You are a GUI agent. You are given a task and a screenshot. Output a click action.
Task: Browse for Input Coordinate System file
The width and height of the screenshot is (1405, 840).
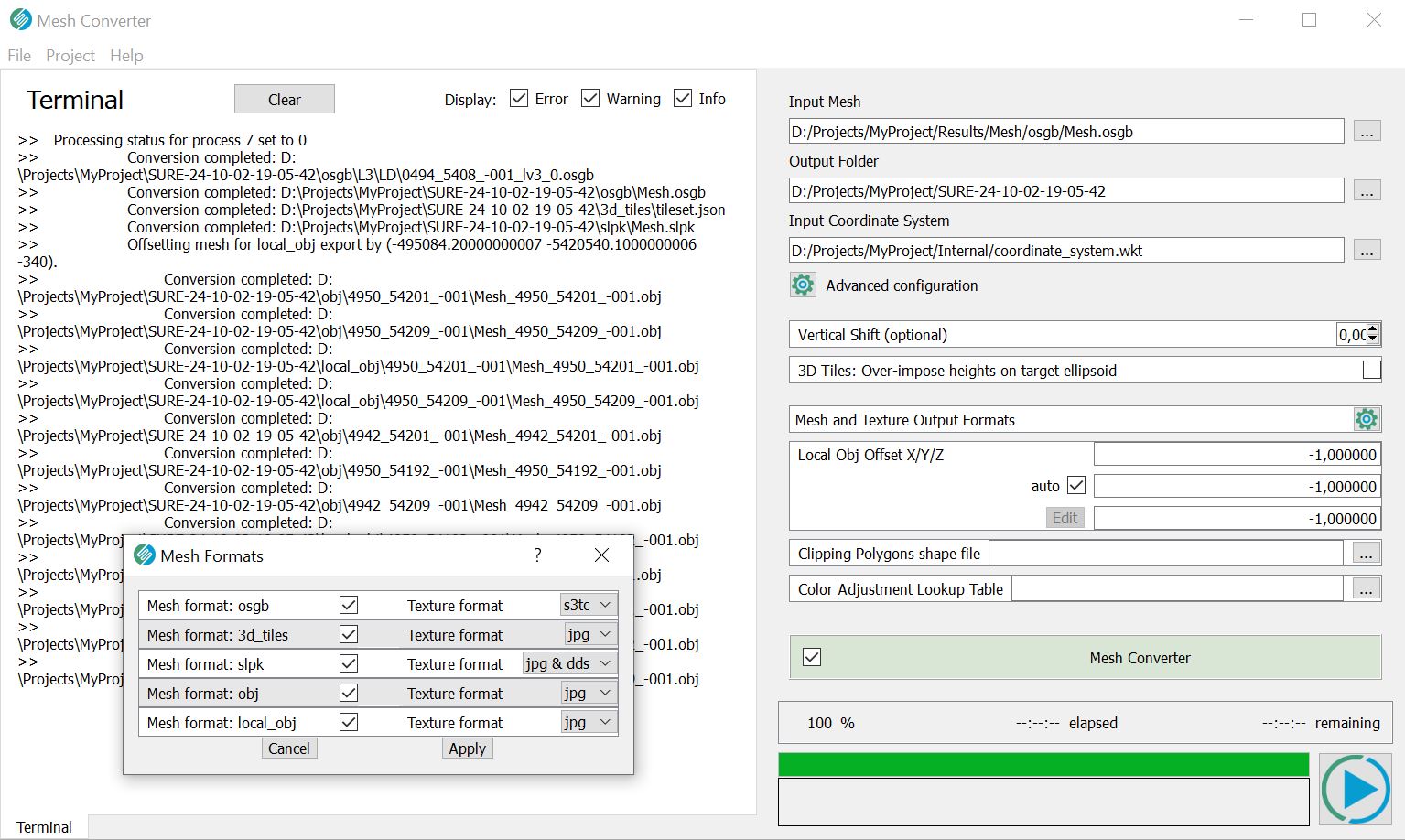click(x=1367, y=250)
